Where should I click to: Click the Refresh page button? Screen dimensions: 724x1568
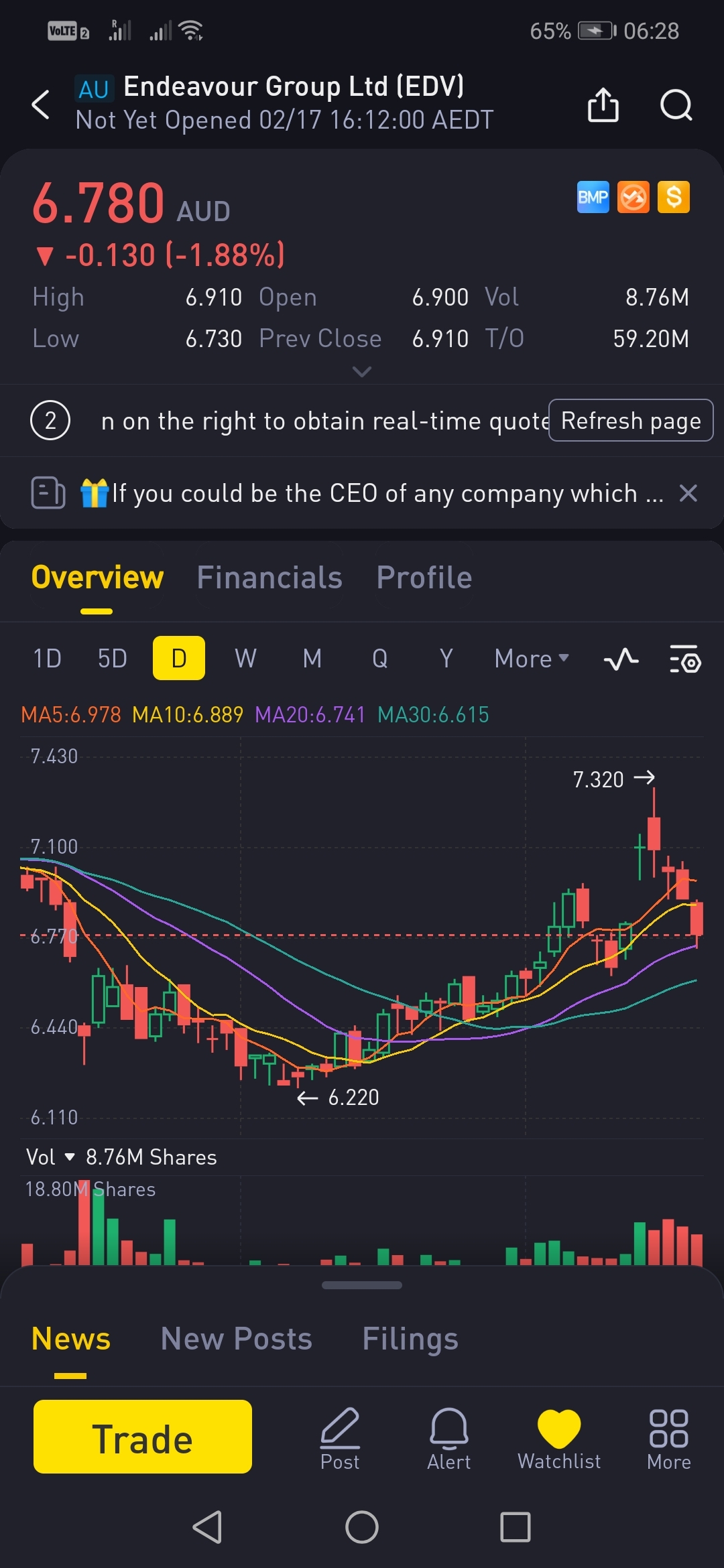pyautogui.click(x=631, y=421)
